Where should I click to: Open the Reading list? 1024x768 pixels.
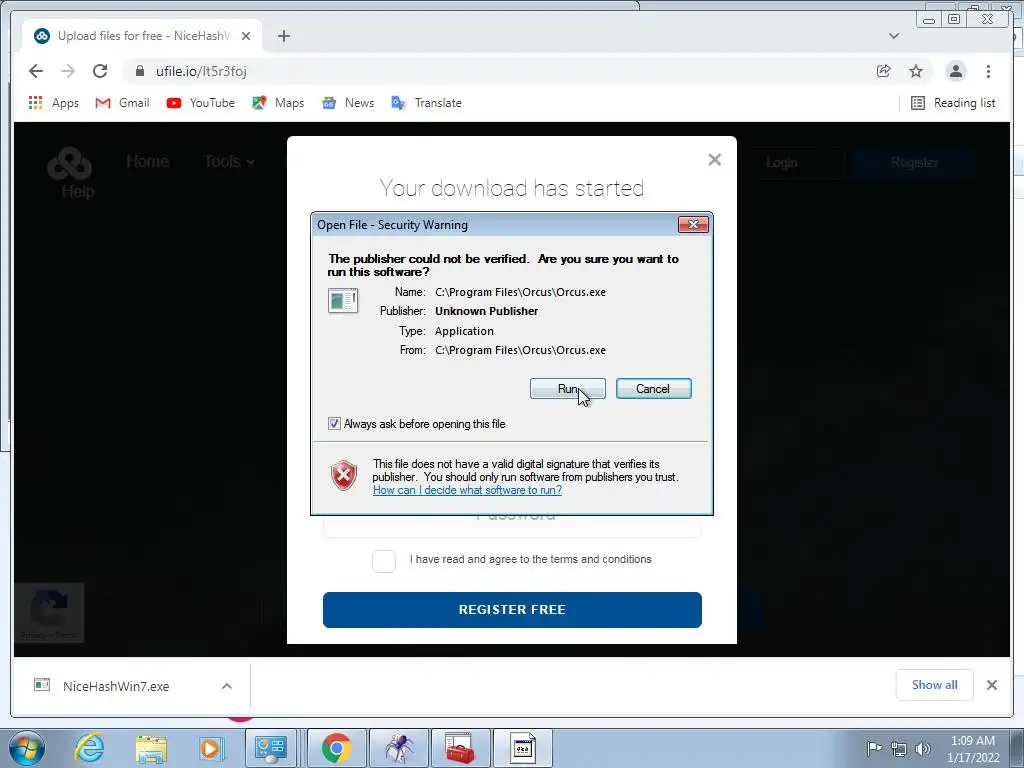(x=953, y=103)
